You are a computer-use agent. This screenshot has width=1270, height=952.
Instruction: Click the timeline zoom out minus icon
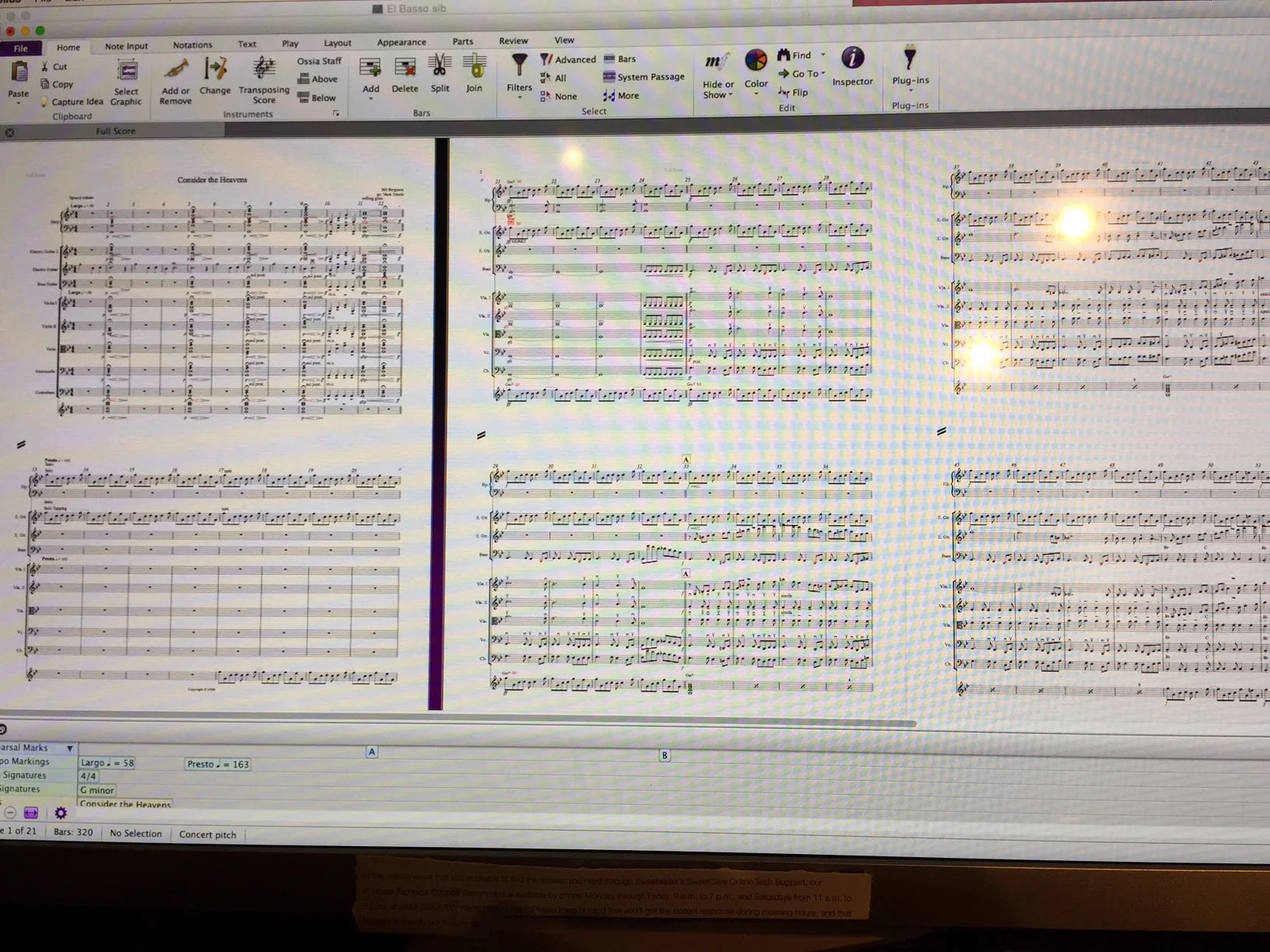(10, 813)
